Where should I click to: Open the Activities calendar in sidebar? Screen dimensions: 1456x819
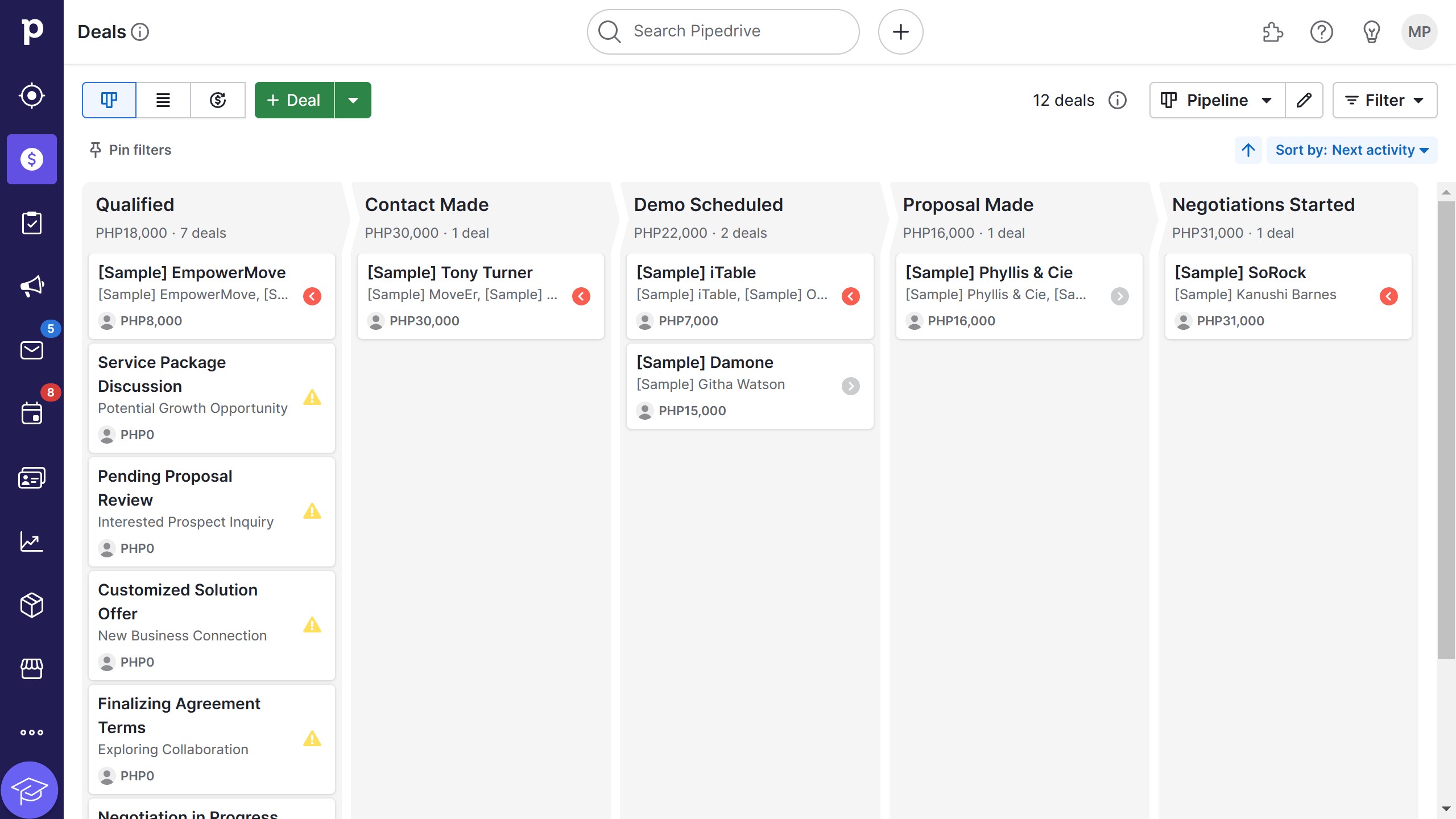pos(31,413)
